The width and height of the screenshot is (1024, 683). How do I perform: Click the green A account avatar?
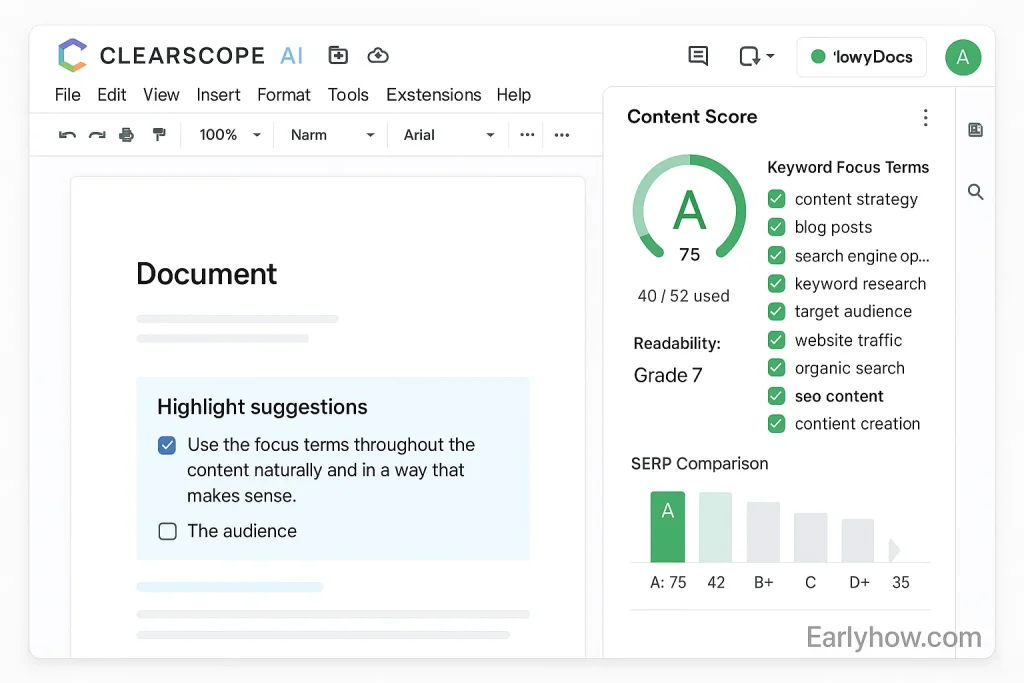962,57
